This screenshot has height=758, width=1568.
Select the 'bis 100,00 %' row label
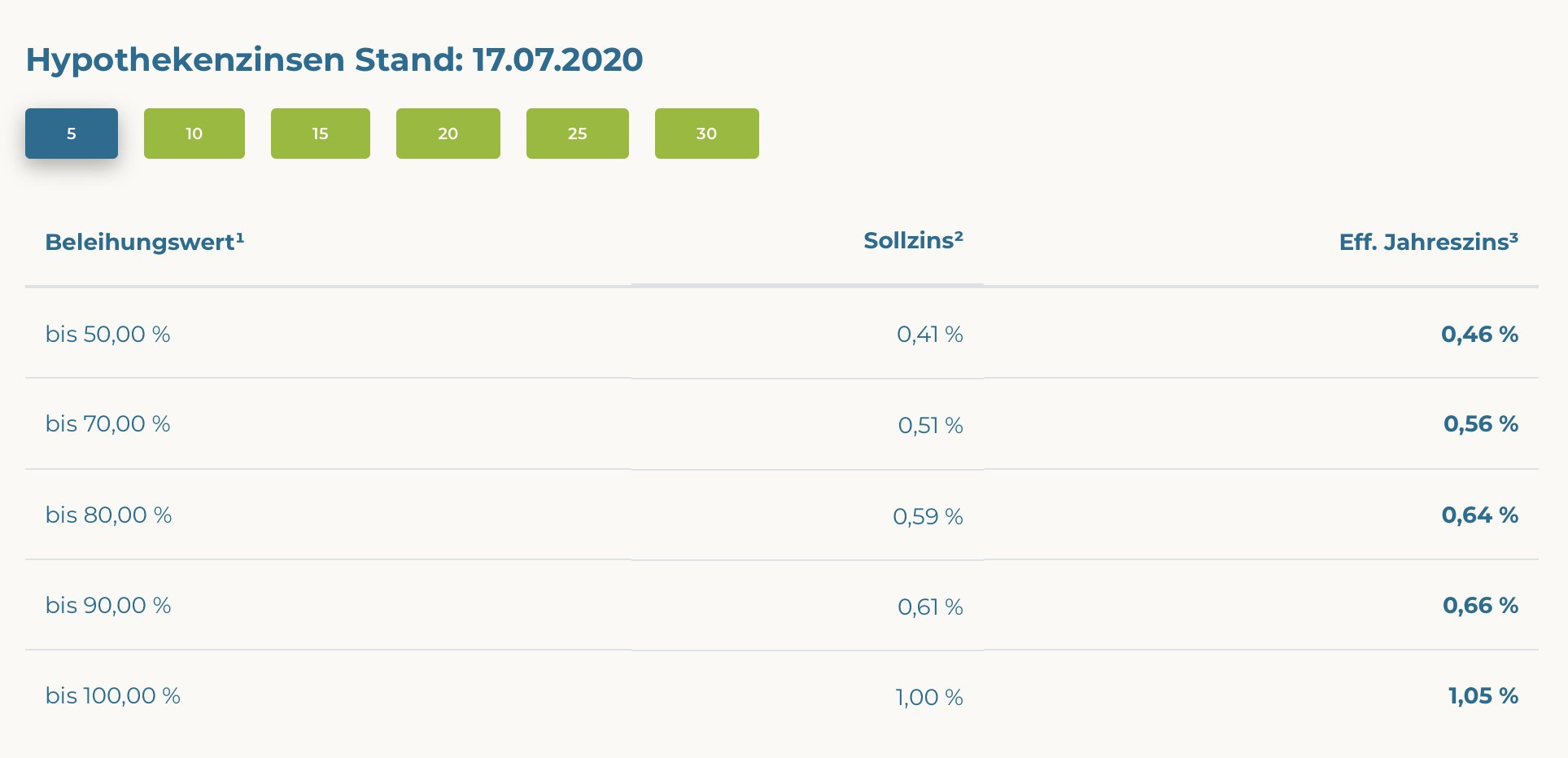coord(113,695)
